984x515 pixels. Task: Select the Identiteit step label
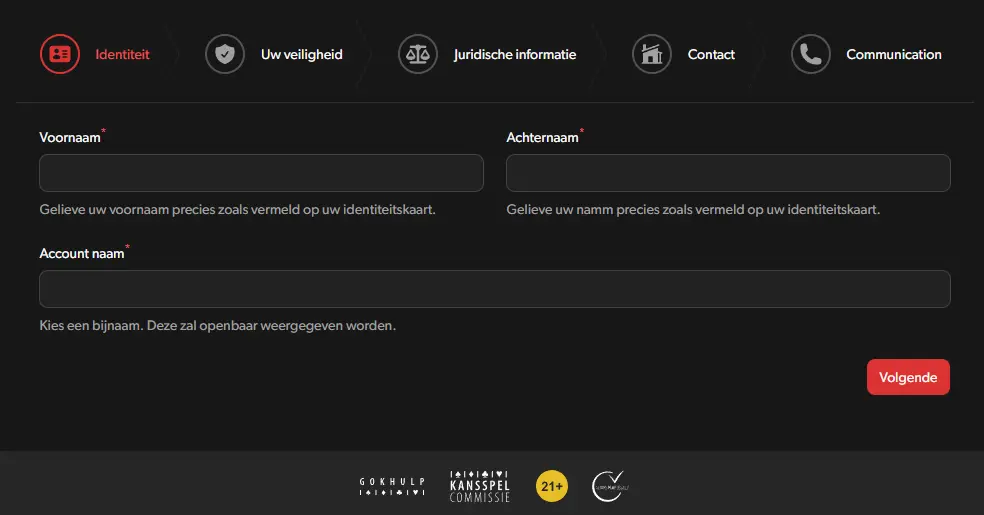coord(122,55)
